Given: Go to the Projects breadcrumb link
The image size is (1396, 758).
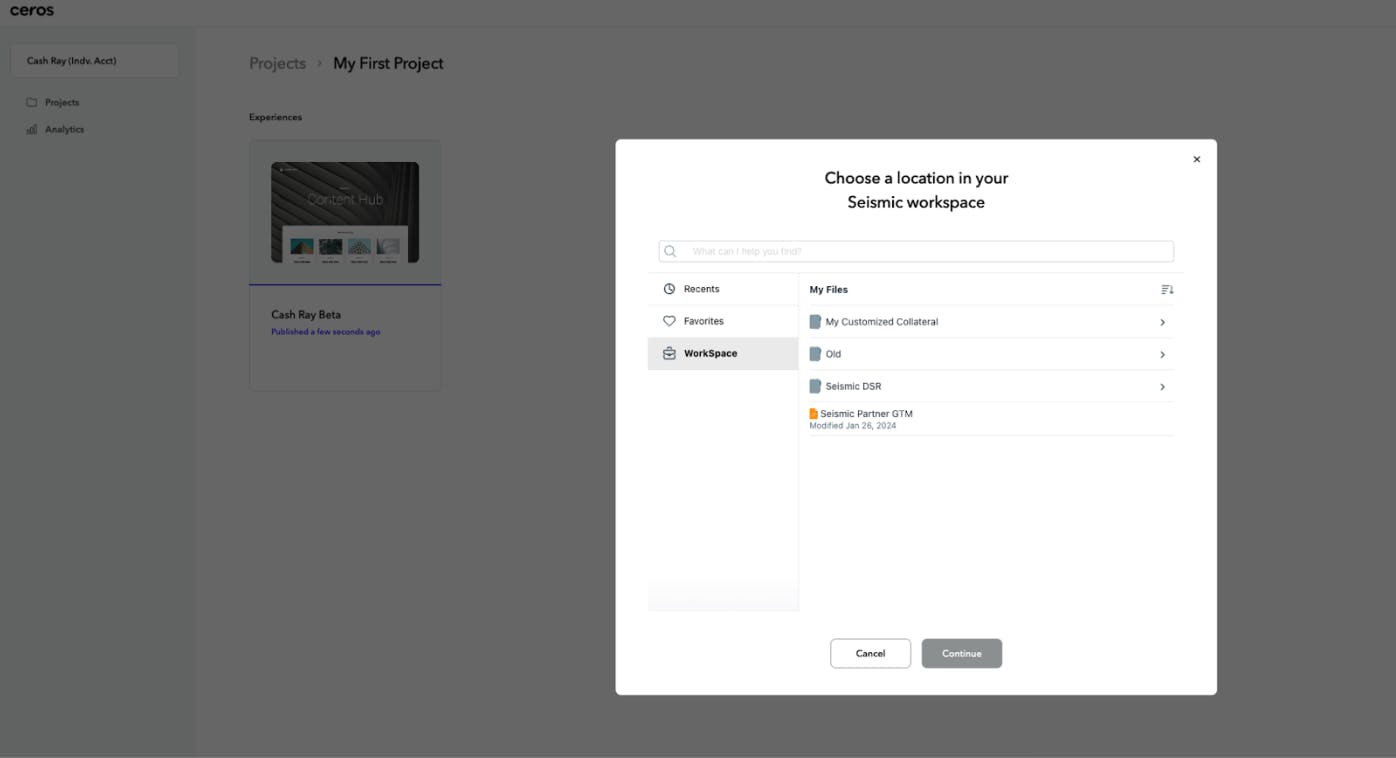Looking at the screenshot, I should point(277,63).
